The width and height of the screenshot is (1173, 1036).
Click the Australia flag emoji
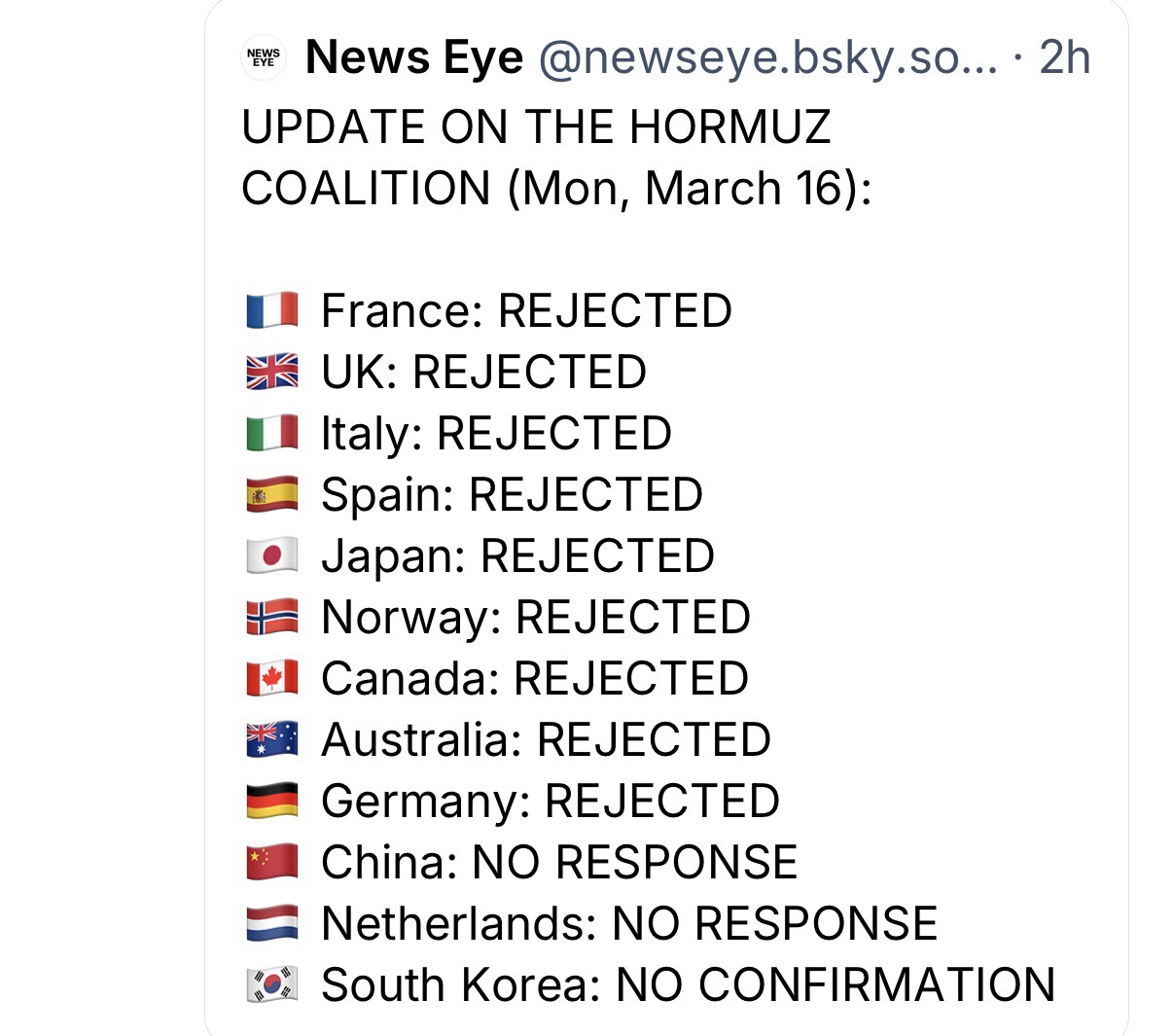click(x=272, y=739)
